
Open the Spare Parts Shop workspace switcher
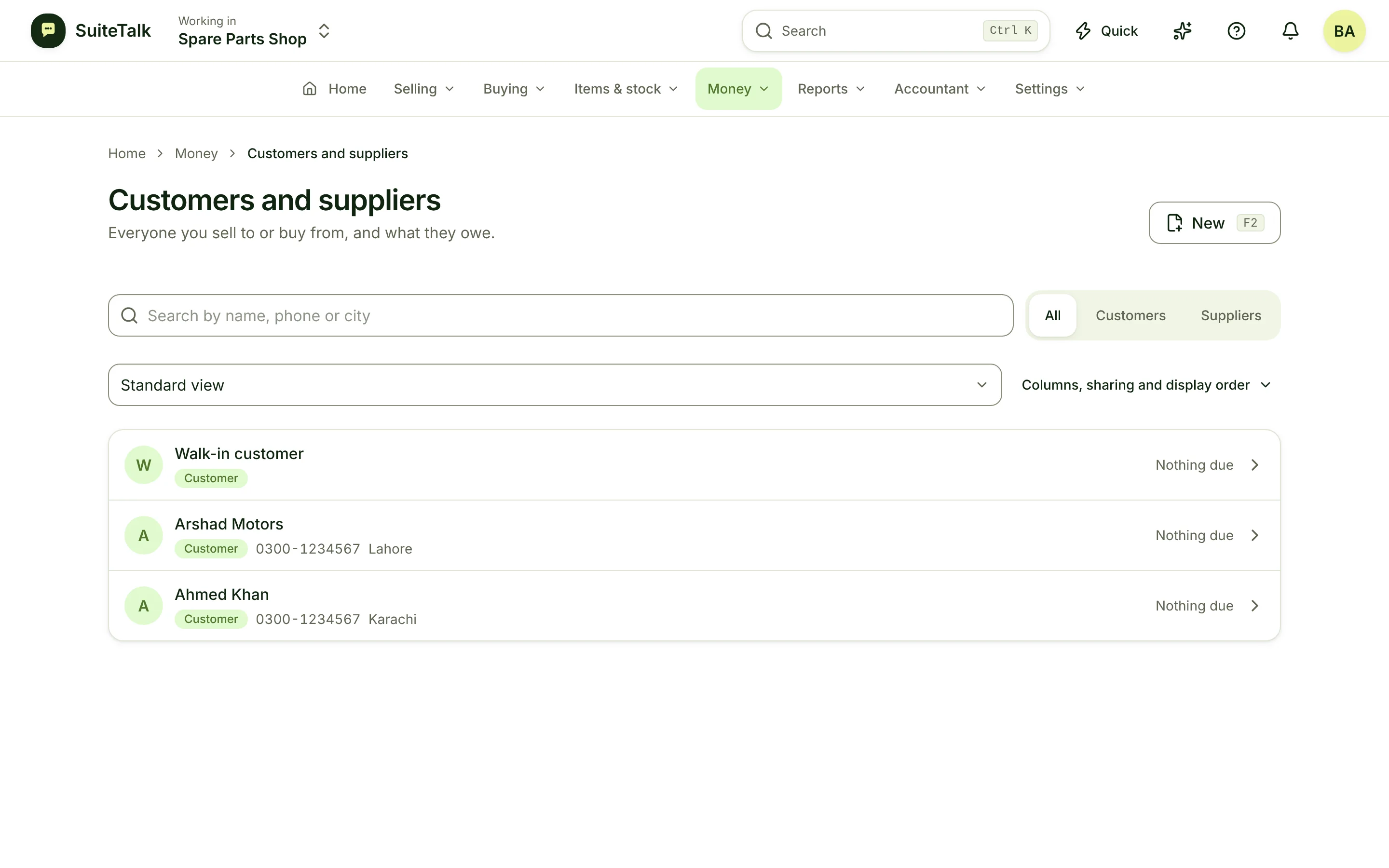coord(254,31)
